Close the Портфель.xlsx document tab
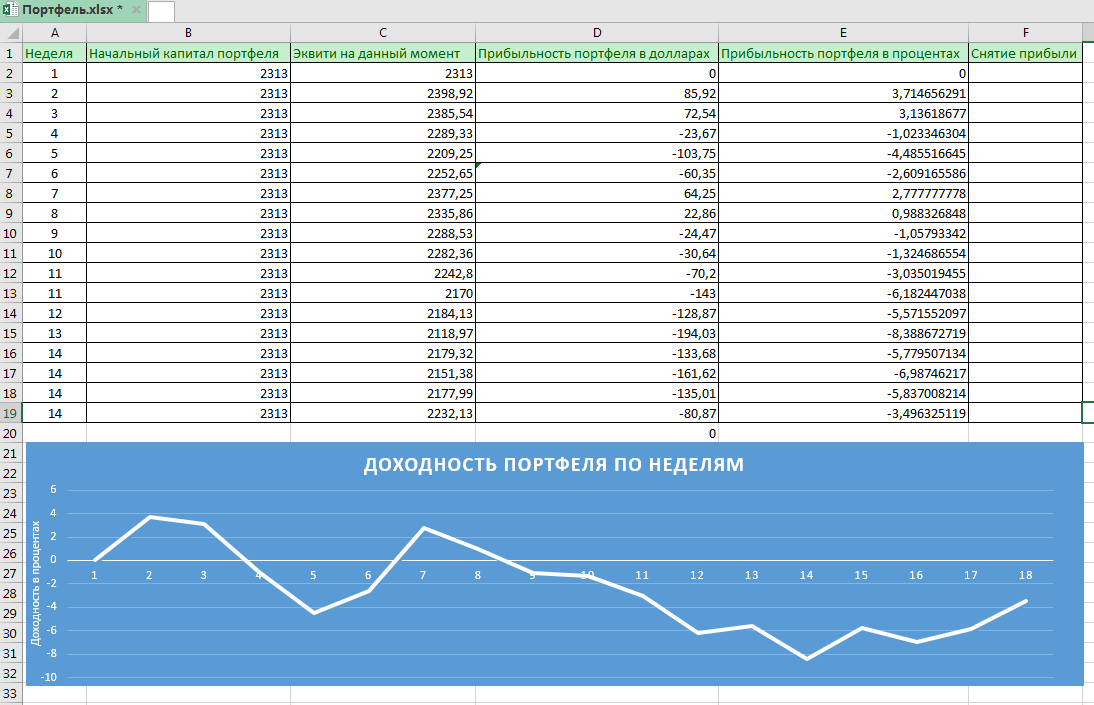 click(137, 9)
